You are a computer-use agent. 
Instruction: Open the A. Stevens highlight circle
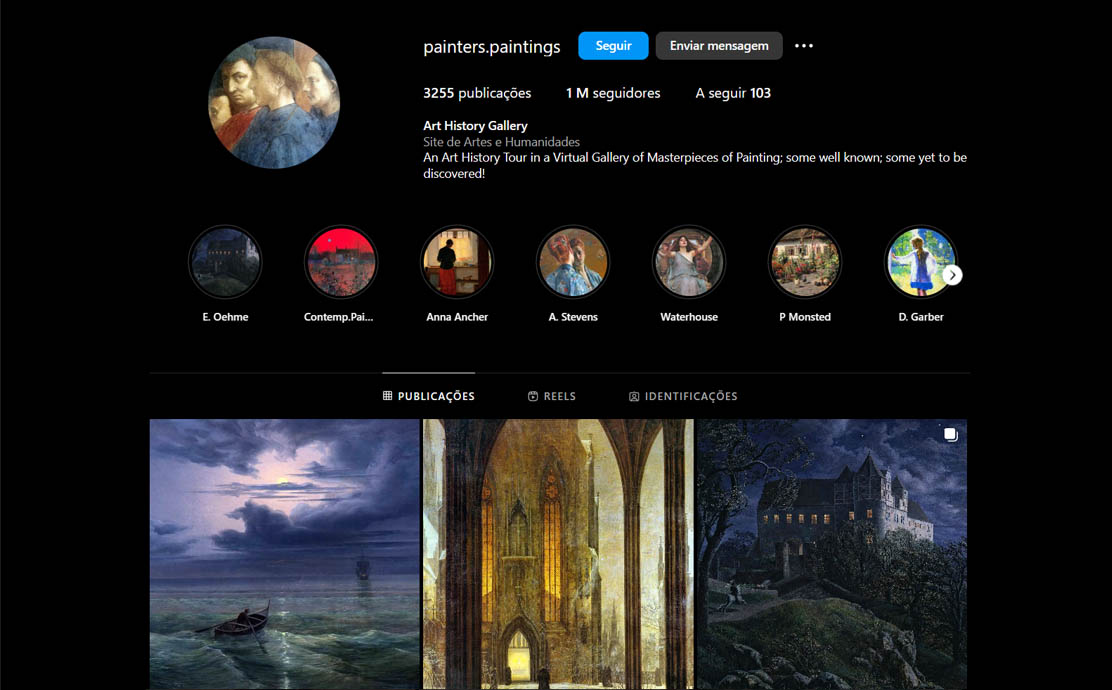573,262
